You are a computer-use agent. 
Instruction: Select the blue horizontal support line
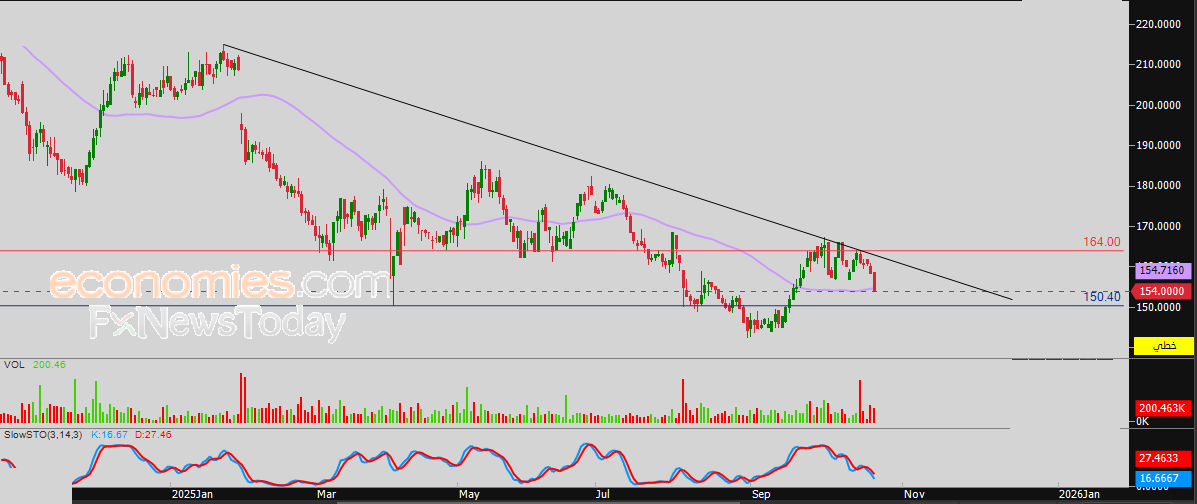pos(562,305)
